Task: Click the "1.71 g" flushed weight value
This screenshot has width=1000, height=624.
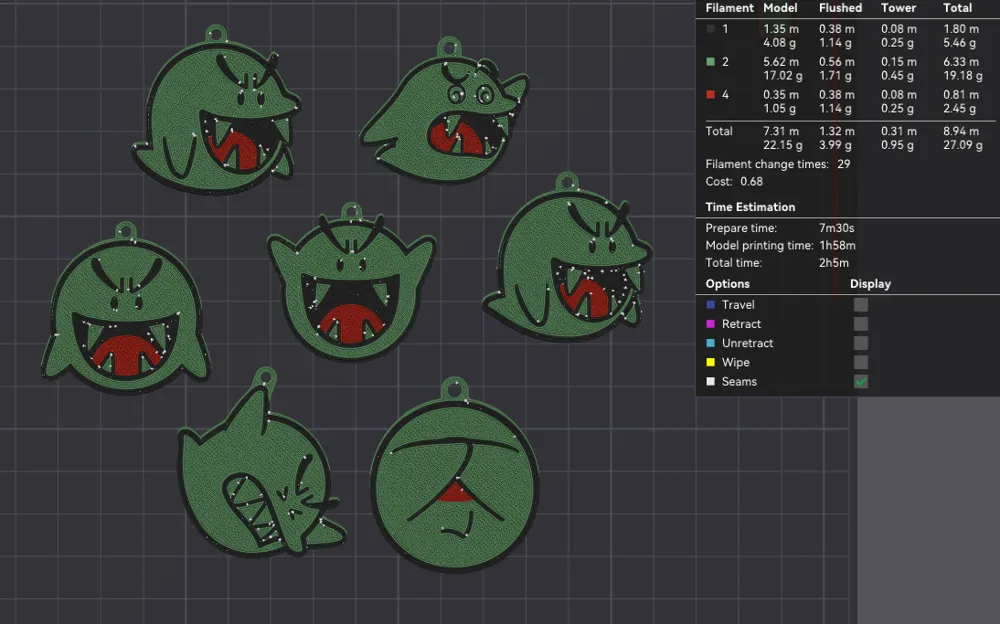Action: point(835,76)
